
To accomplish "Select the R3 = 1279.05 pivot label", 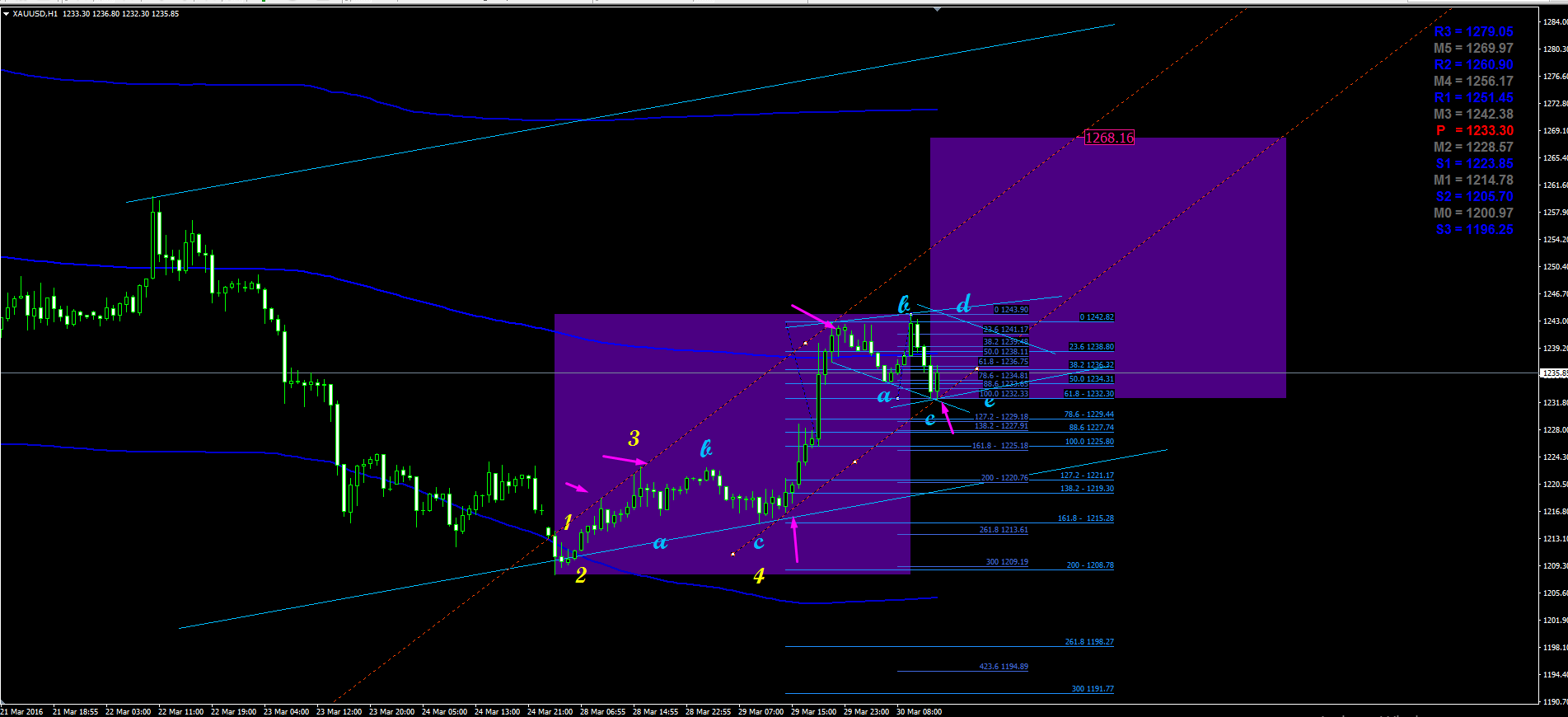I will pos(1473,31).
